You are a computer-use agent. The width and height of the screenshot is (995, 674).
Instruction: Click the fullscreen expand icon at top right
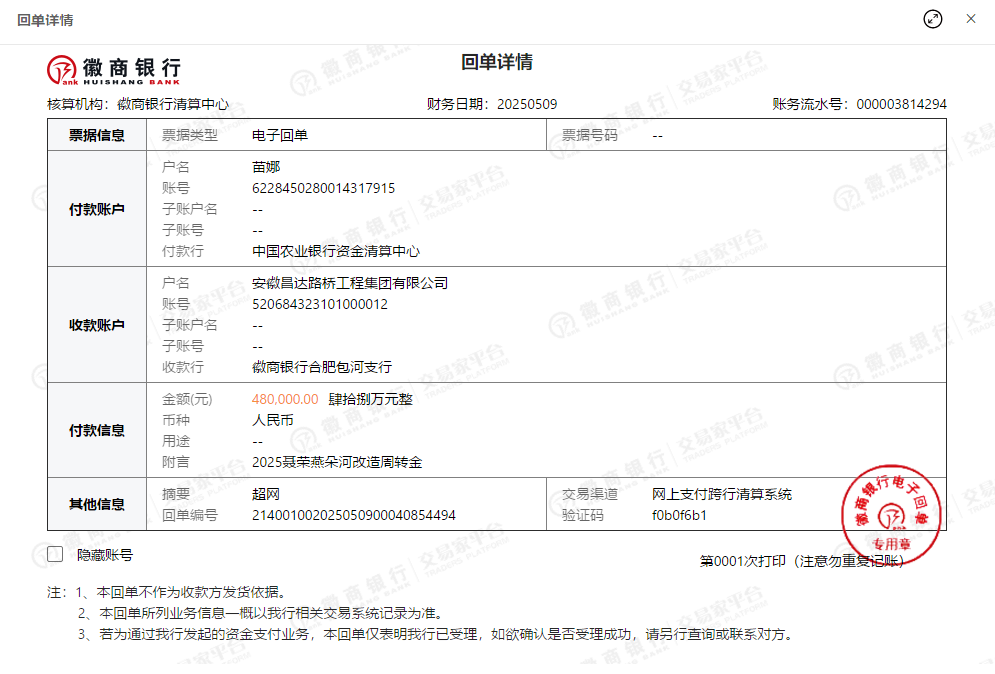932,19
